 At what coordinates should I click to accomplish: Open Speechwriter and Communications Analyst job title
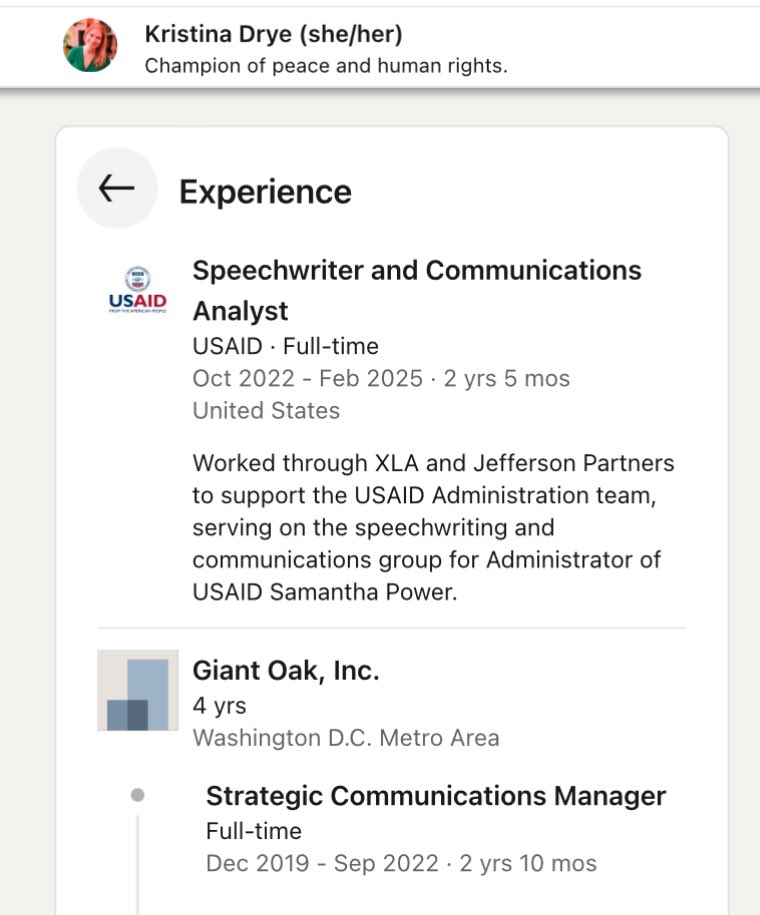click(416, 290)
